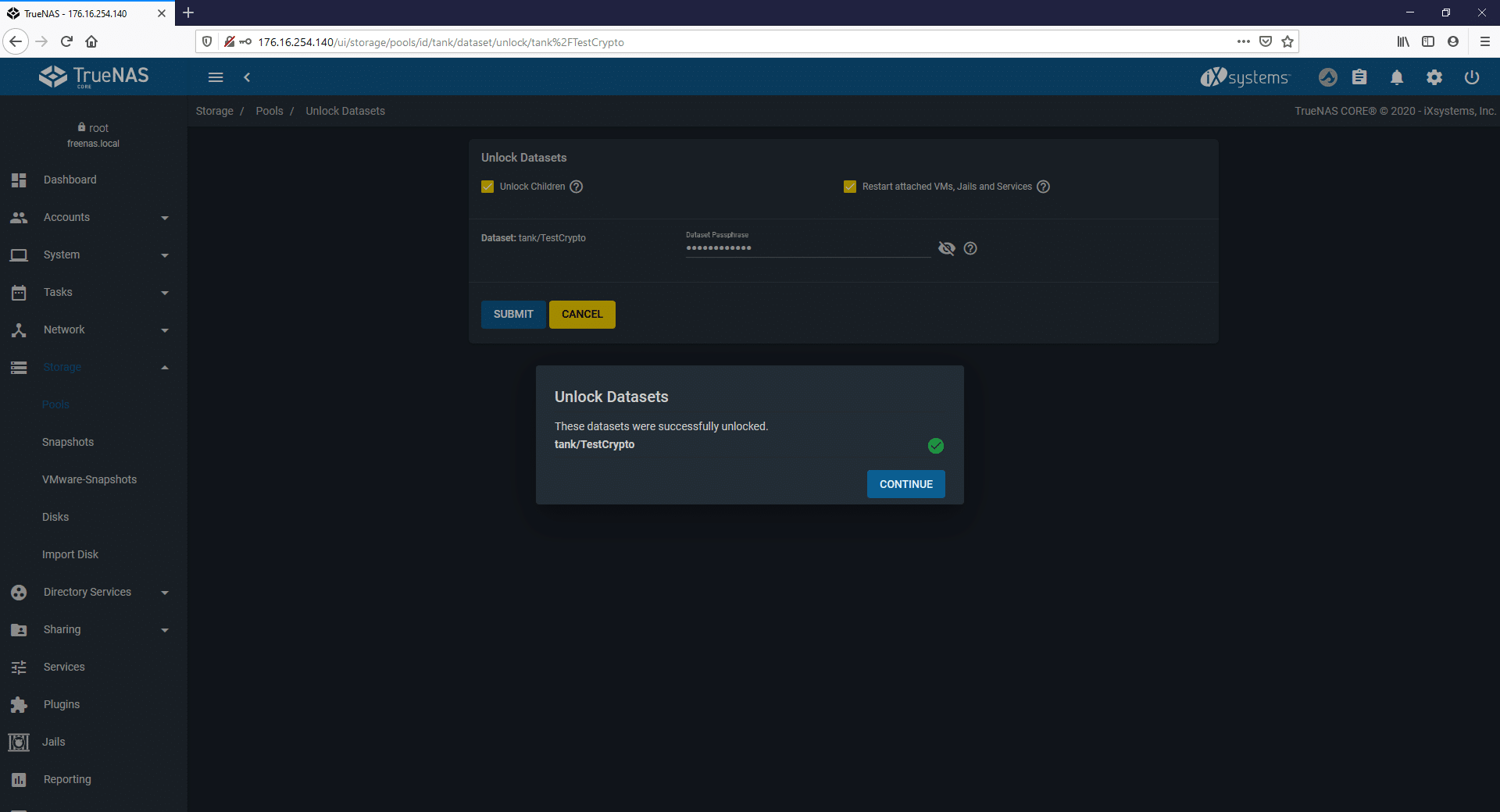The width and height of the screenshot is (1500, 812).
Task: Click the root user label
Action: pyautogui.click(x=98, y=128)
